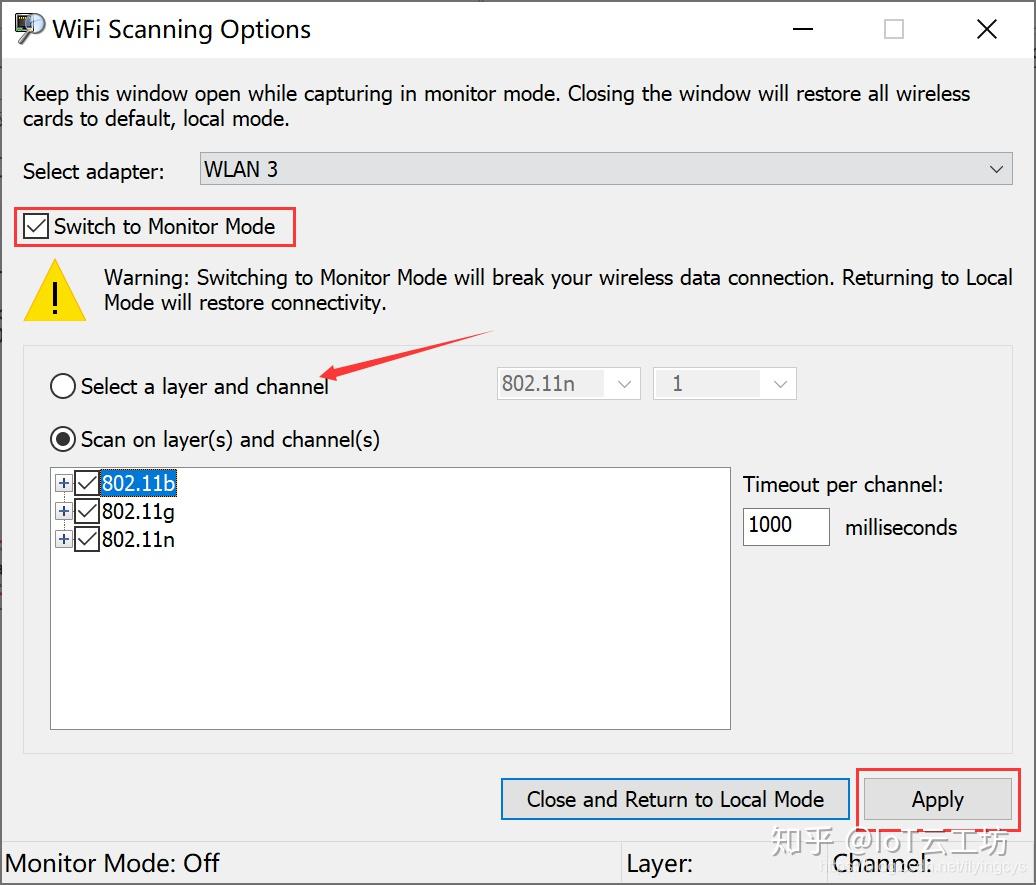Uncheck the 802.11b protocol layer
1036x885 pixels.
click(86, 483)
